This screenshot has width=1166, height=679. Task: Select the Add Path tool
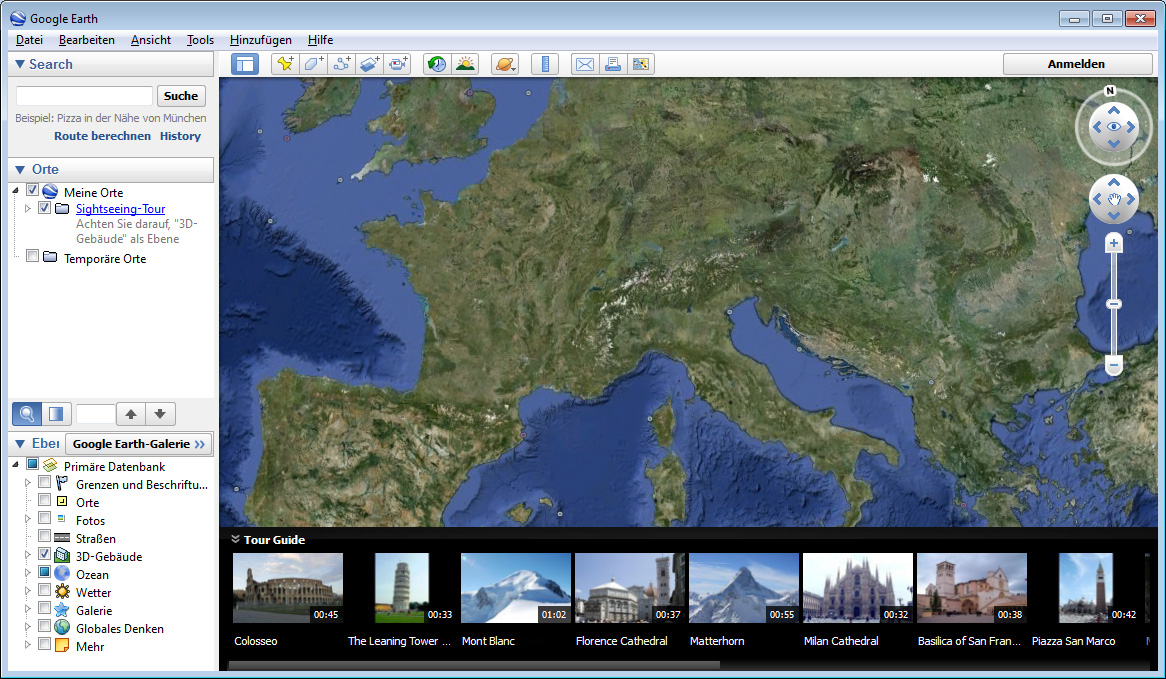click(341, 63)
